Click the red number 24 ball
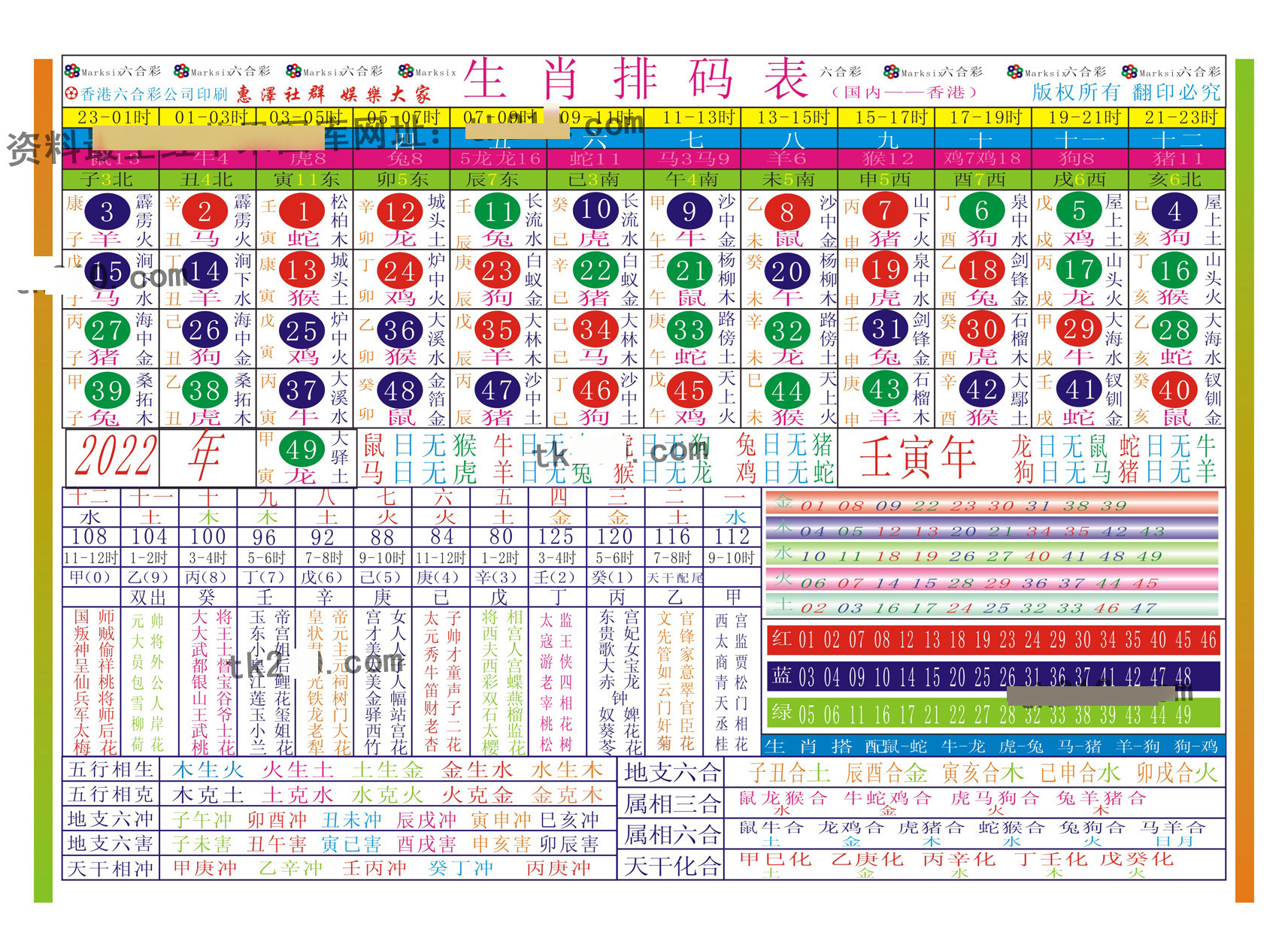1288x932 pixels. tap(399, 271)
